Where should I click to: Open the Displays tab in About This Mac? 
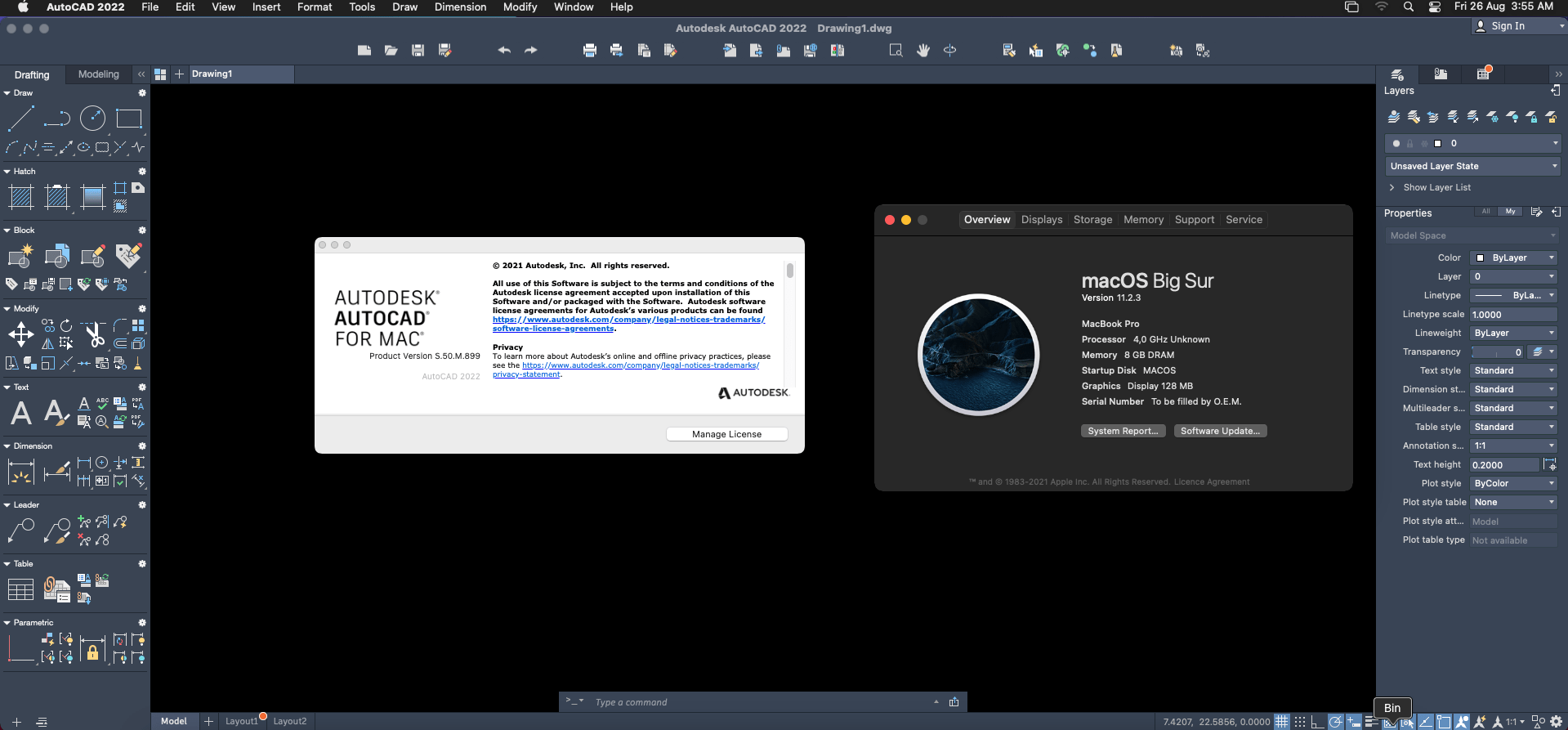pos(1042,220)
